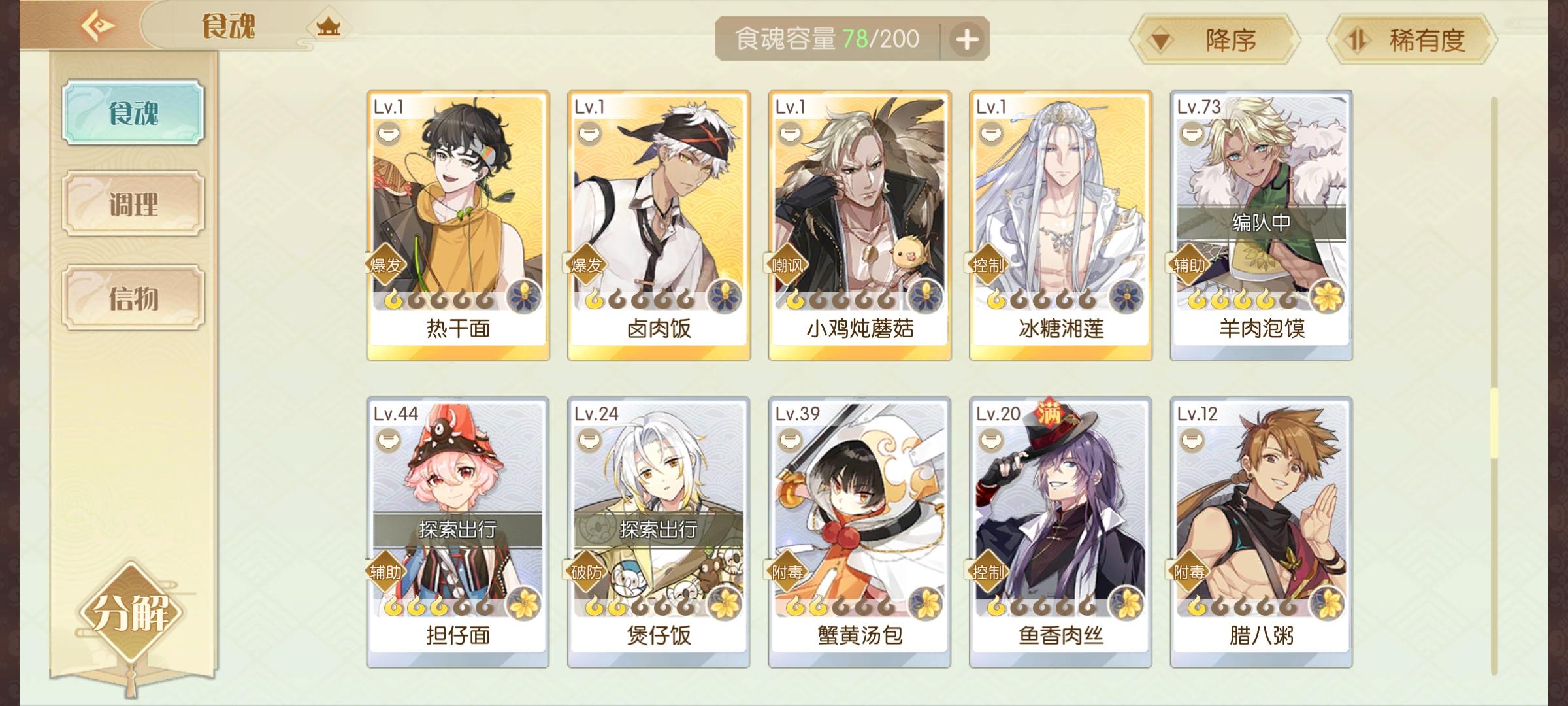Screen dimensions: 1568x706
Task: Open the 担仔面 character card
Action: 458,532
